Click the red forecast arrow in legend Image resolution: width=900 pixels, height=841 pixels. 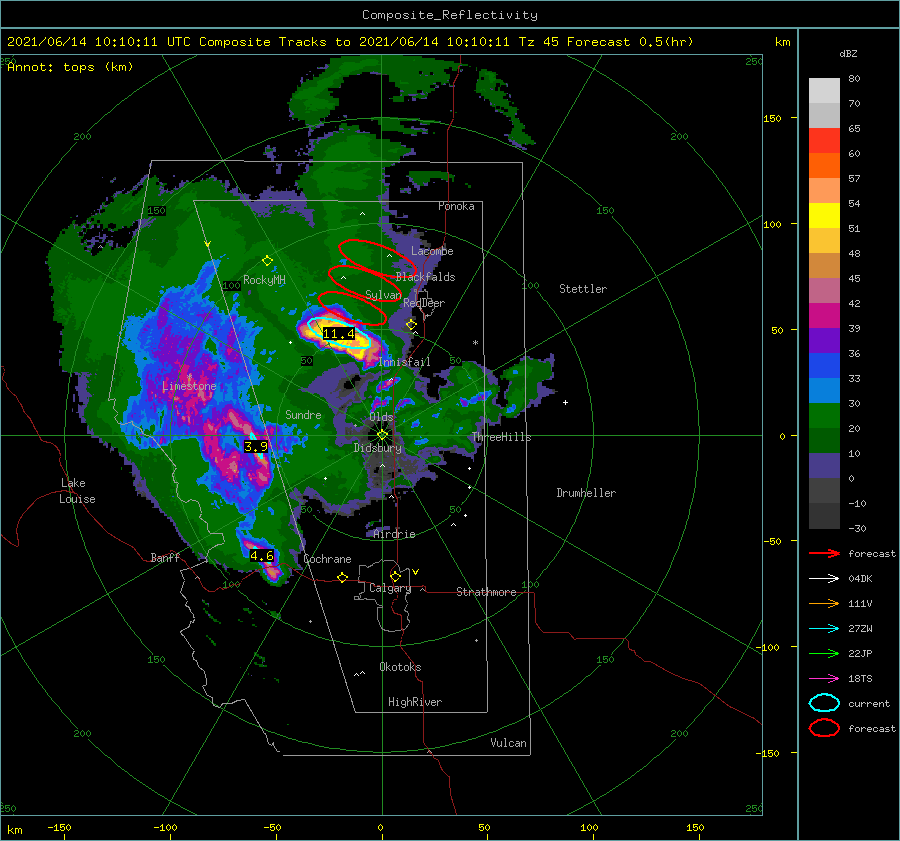click(x=824, y=553)
